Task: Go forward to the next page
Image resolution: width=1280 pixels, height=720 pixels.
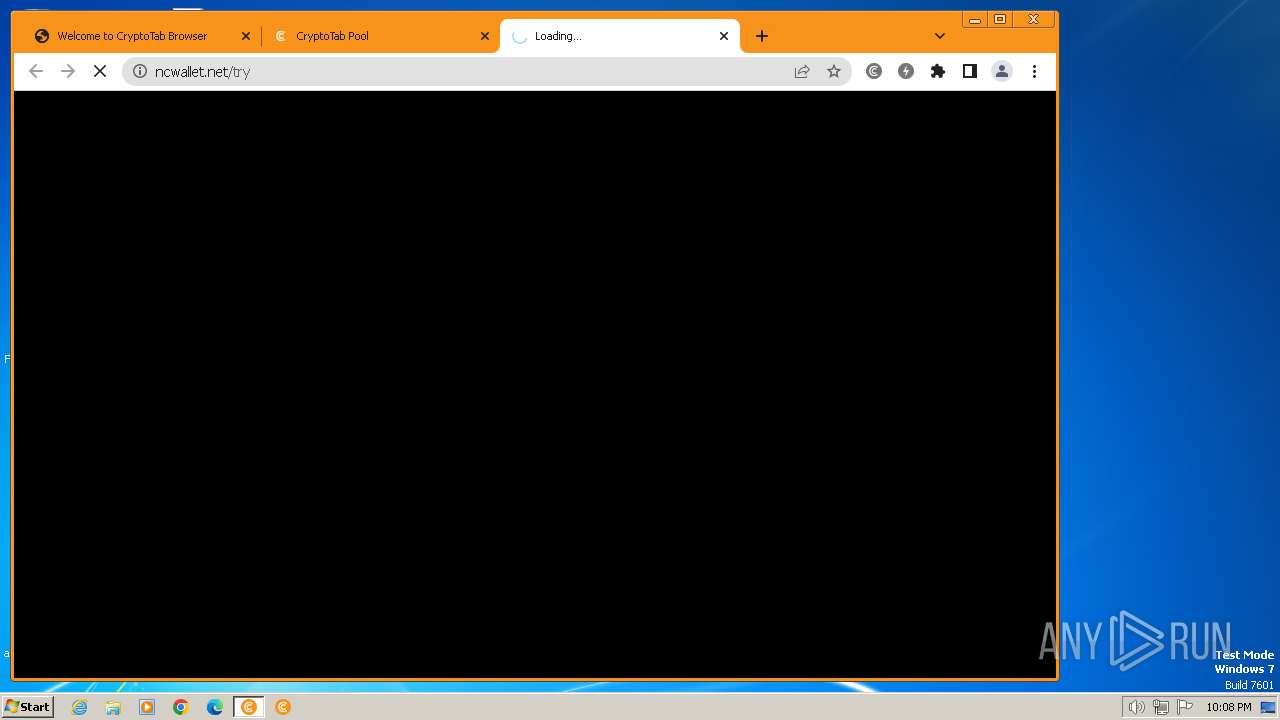Action: coord(68,71)
